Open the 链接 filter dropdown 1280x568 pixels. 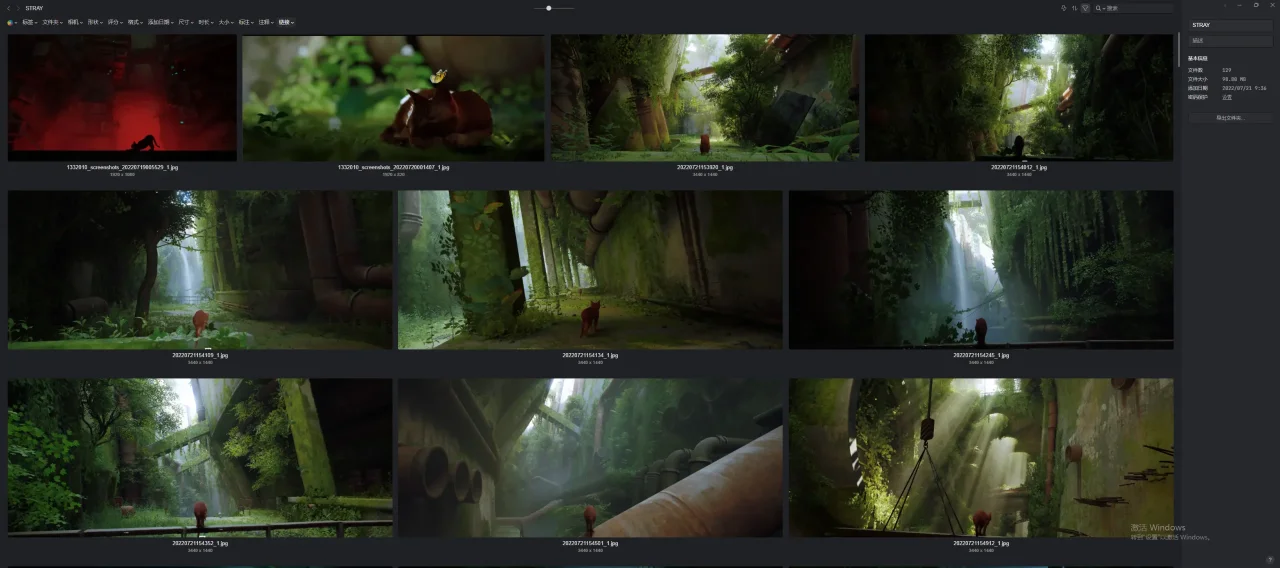[x=286, y=22]
